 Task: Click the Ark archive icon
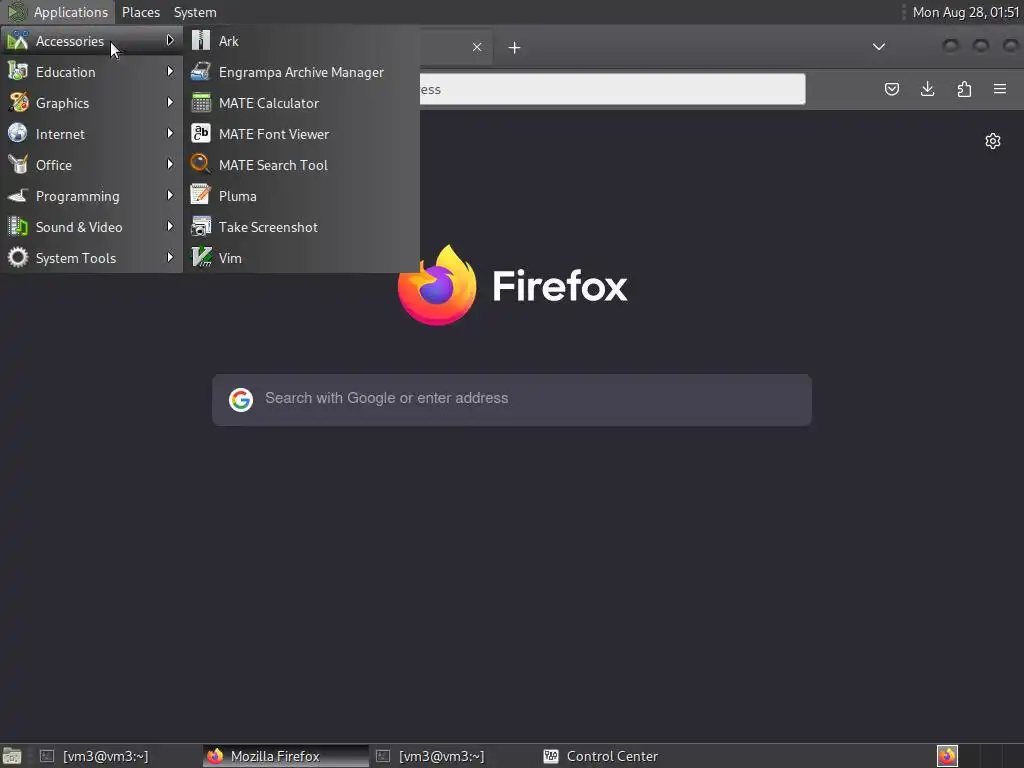point(200,40)
